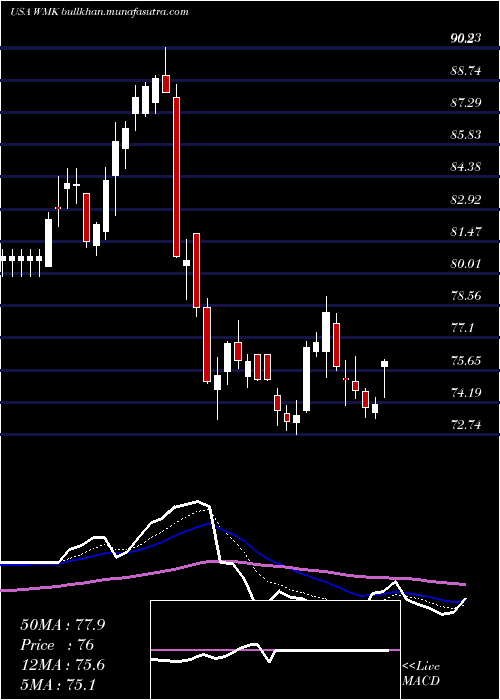Click inside the MACD inset chart
Image resolution: width=500 pixels, height=700 pixels.
coord(275,650)
